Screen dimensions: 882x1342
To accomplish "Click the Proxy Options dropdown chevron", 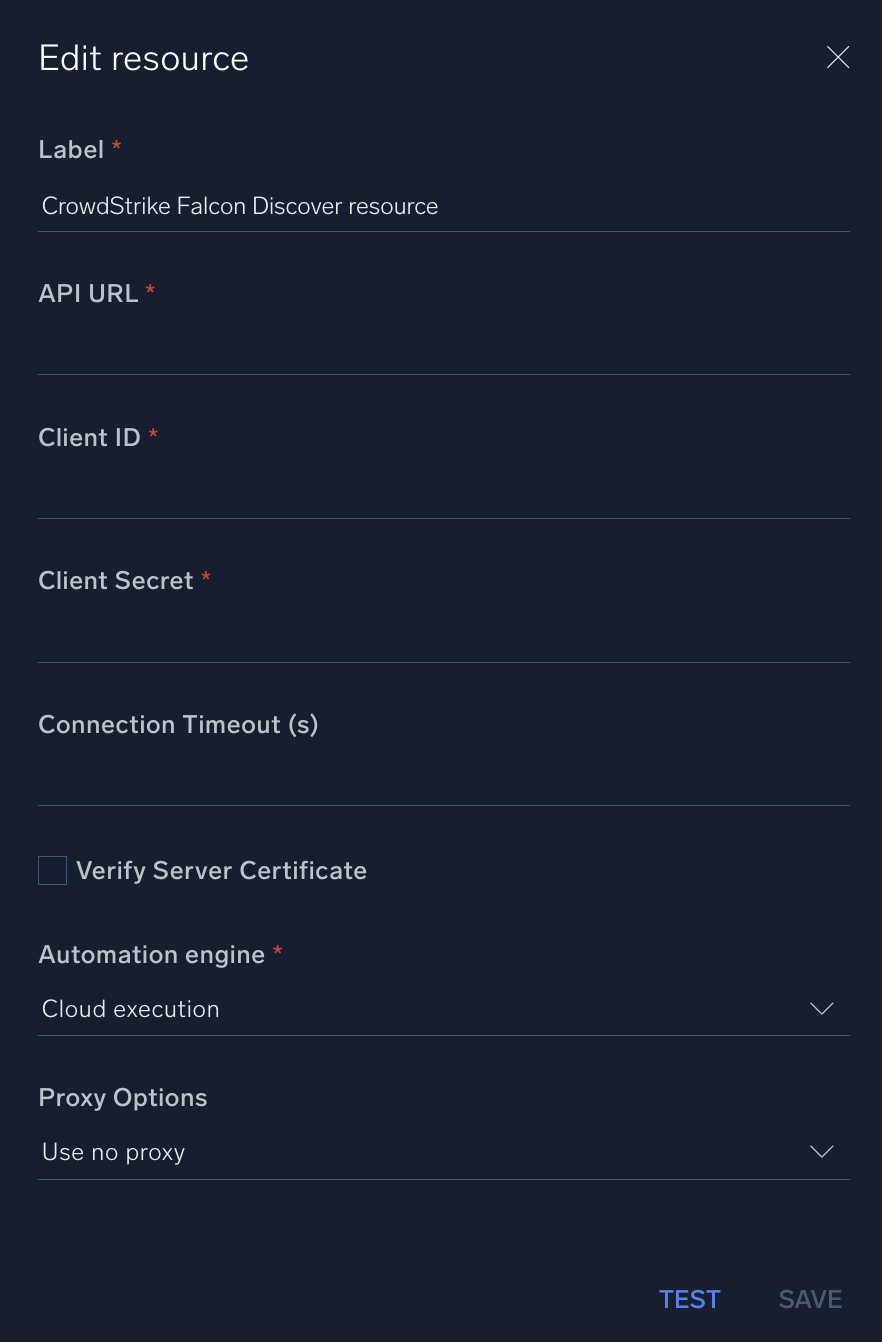I will [821, 1151].
